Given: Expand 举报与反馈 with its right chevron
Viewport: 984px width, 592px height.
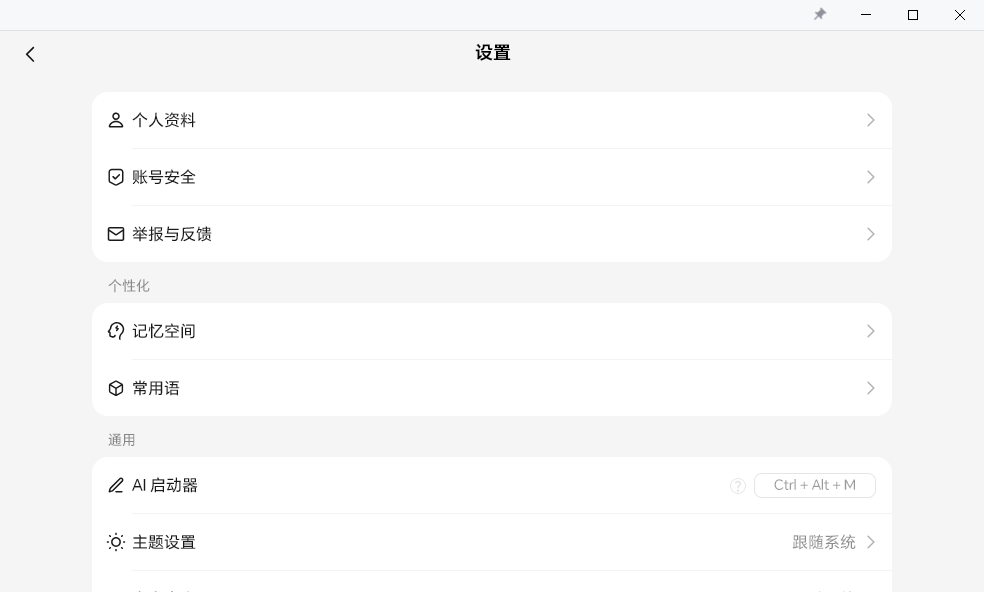Looking at the screenshot, I should point(870,234).
